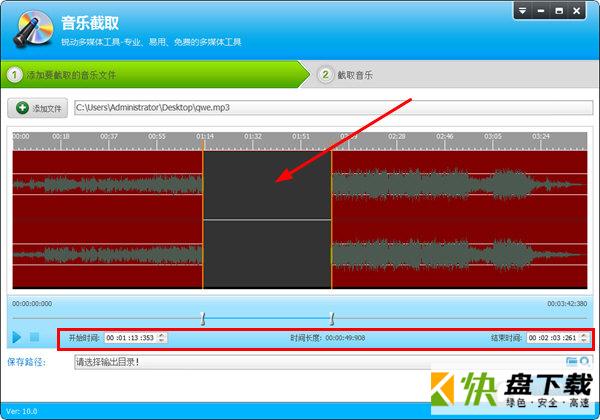This screenshot has height=420, width=600.
Task: Click the 保存路径 label
Action: [x=26, y=362]
